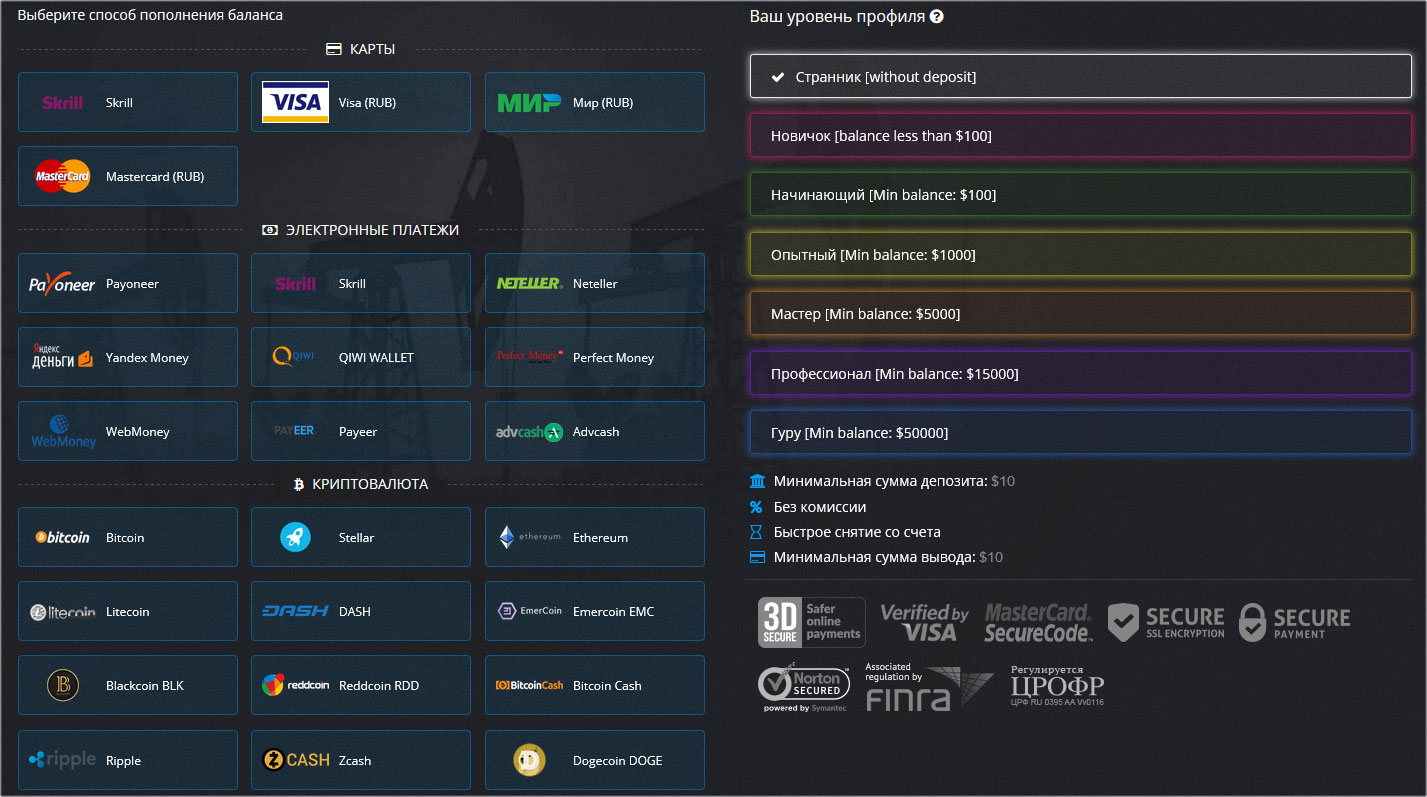Click the help icon beside profile level heading
Viewport: 1427px width, 797px height.
tap(937, 17)
